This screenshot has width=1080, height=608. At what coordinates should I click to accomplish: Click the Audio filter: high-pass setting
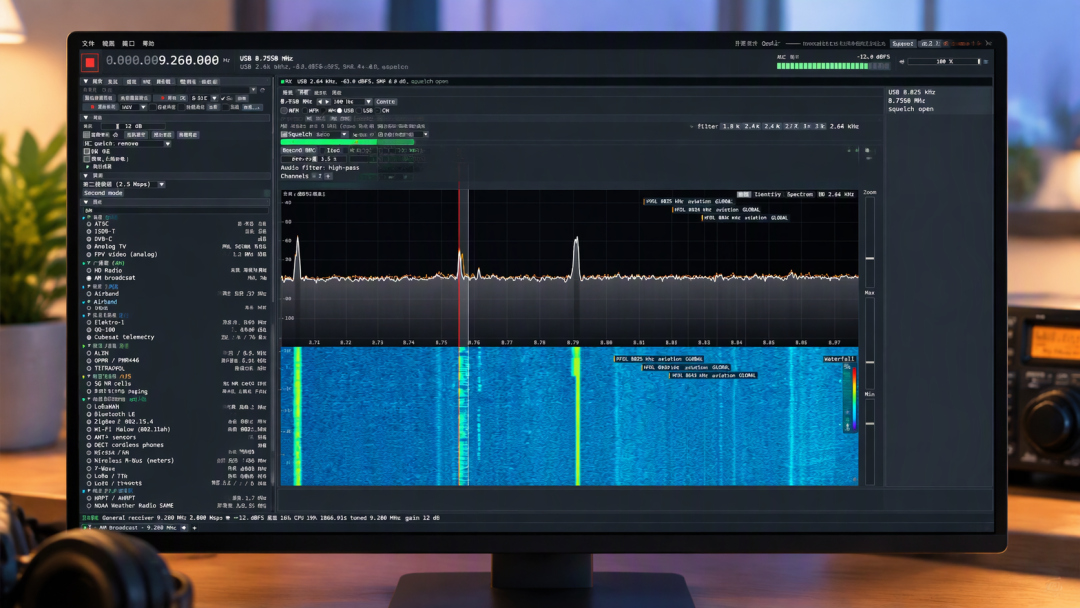pos(320,168)
